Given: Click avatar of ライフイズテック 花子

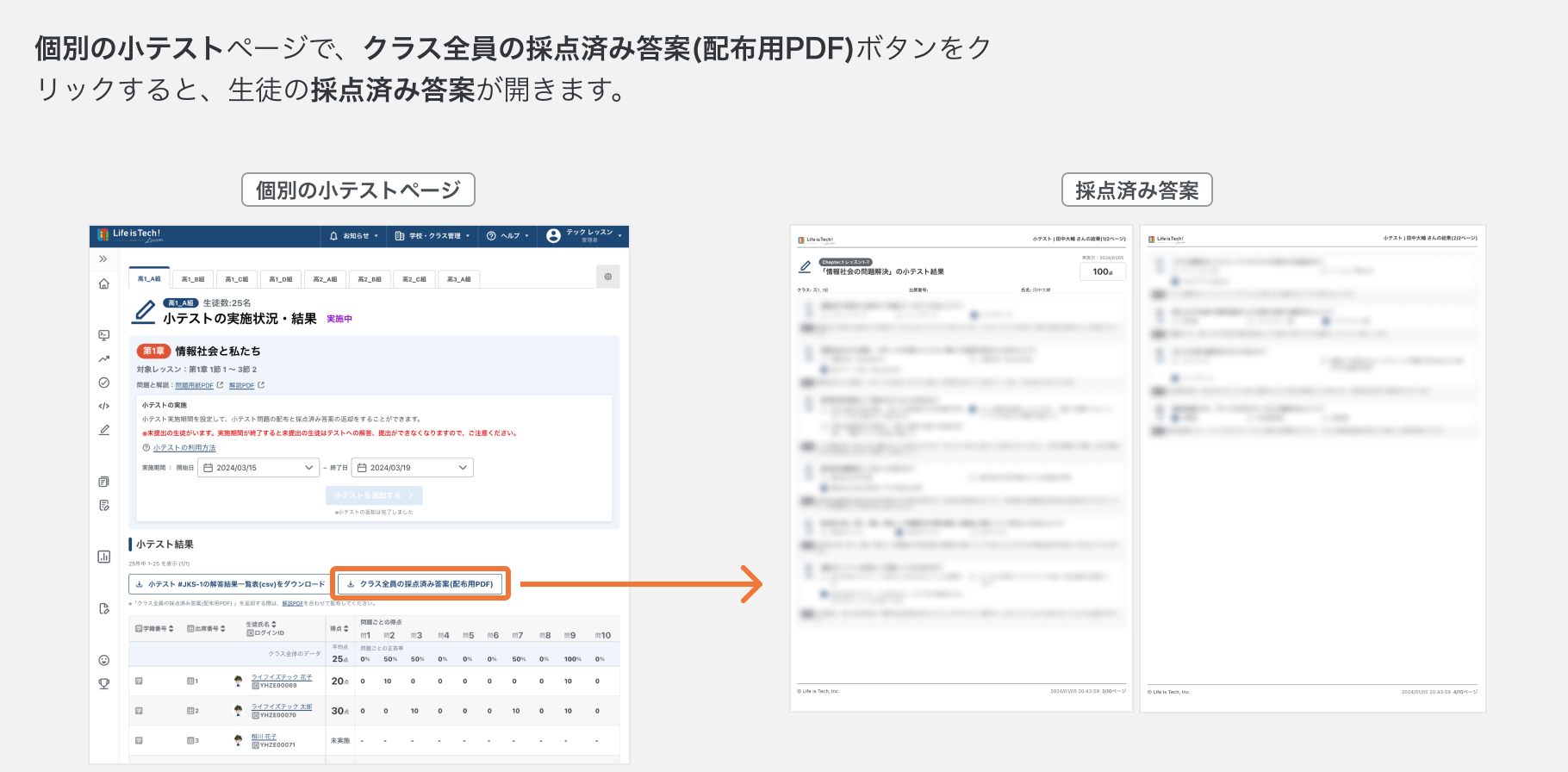Looking at the screenshot, I should tap(238, 681).
